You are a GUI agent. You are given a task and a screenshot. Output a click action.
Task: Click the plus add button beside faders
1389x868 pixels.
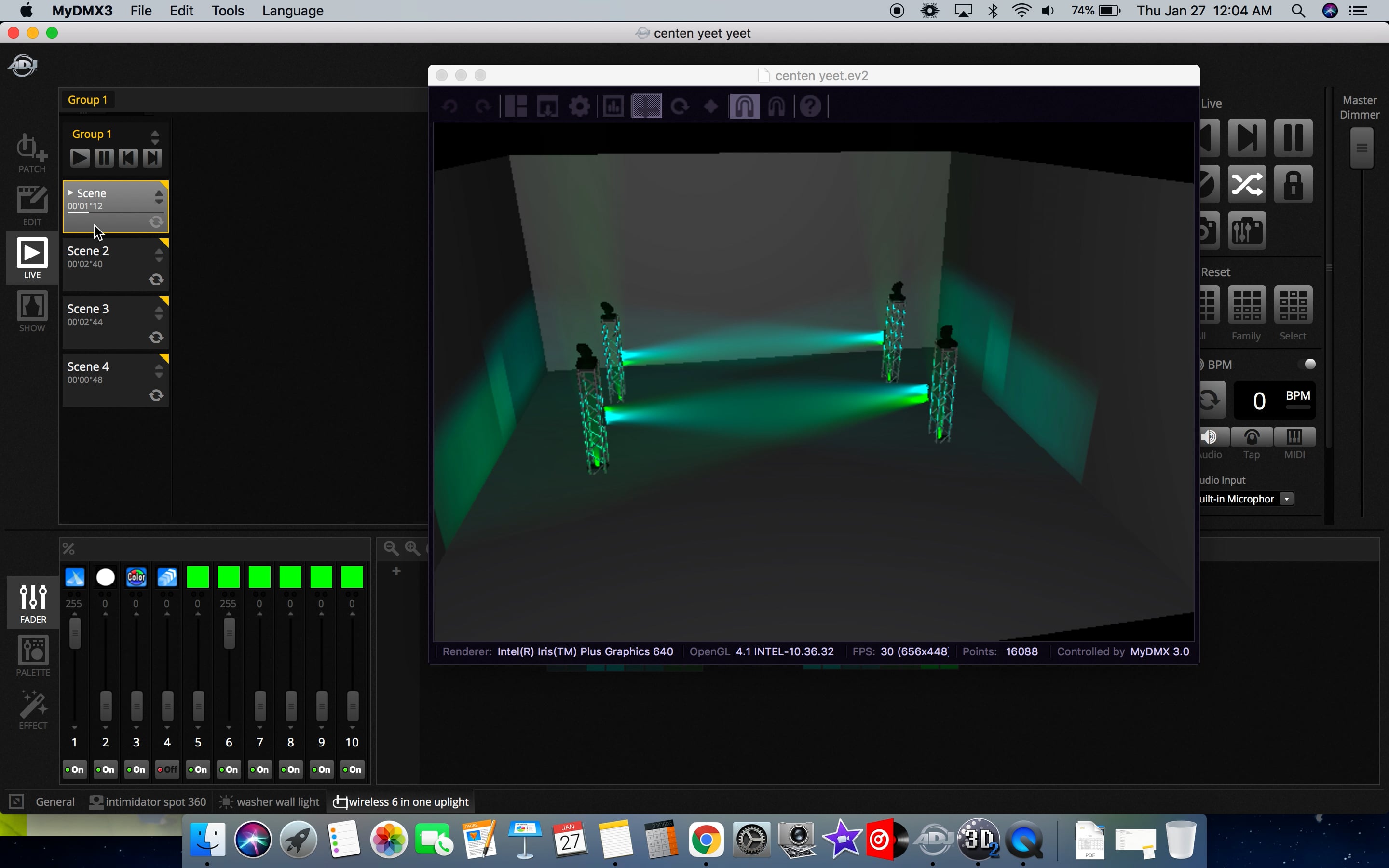(396, 570)
